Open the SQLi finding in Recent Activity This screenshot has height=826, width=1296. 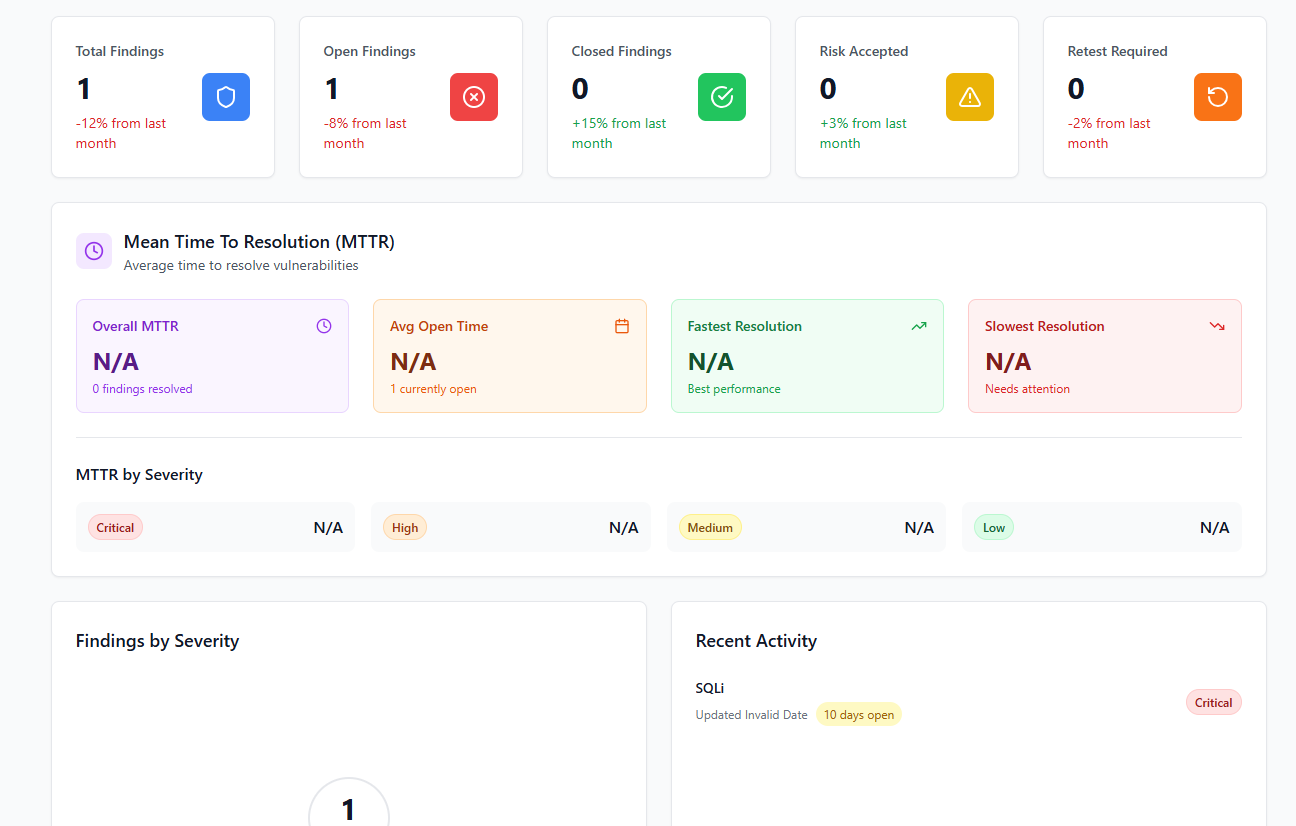710,688
